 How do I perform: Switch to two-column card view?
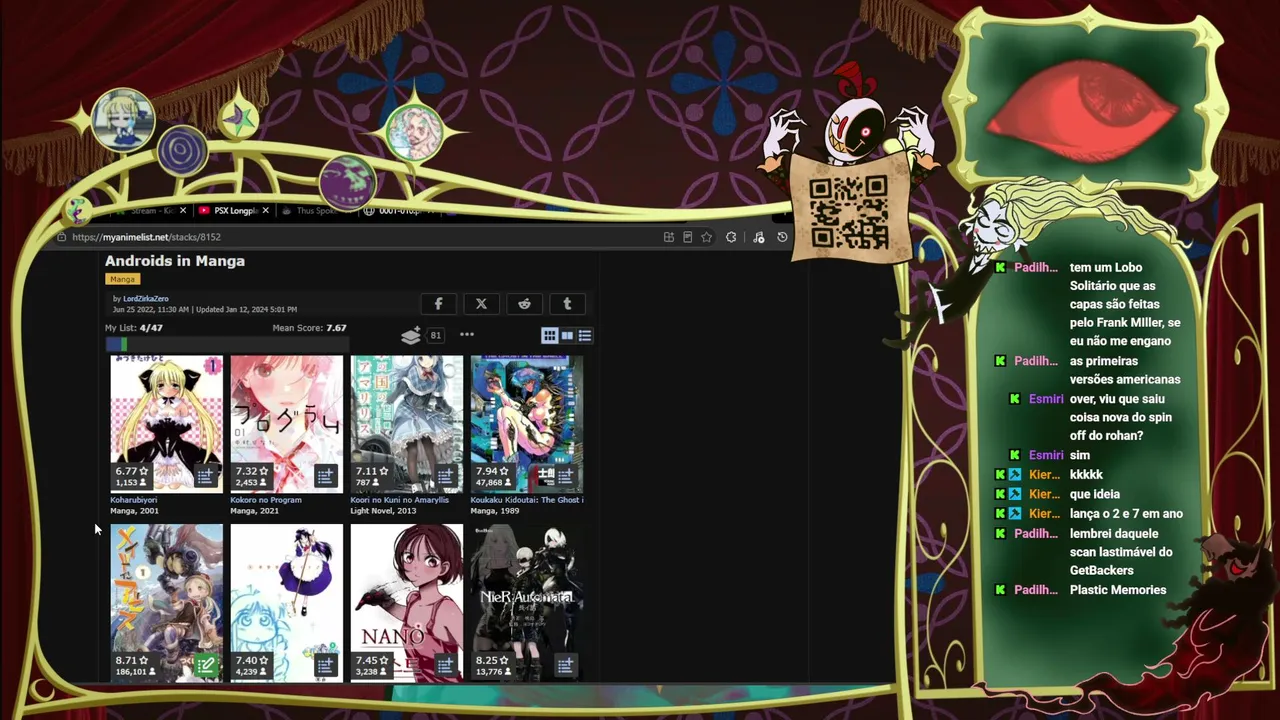(x=567, y=335)
